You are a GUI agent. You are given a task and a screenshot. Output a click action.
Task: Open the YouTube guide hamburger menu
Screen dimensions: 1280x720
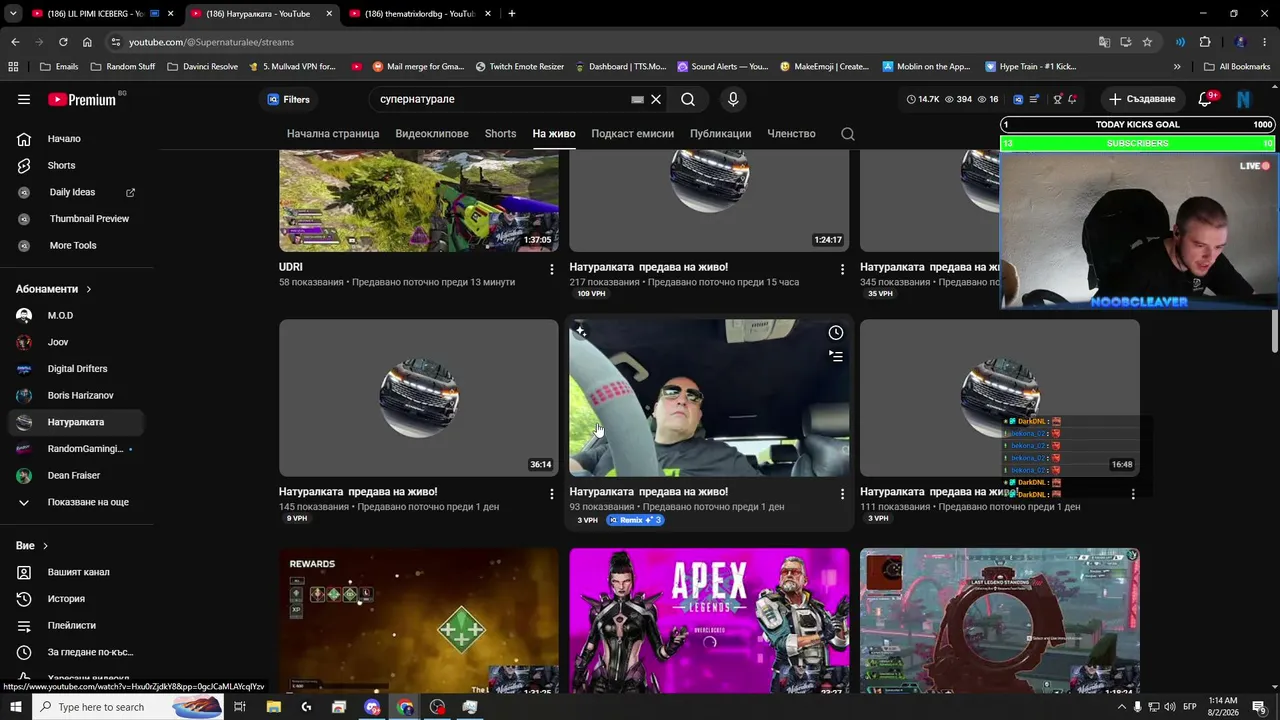click(x=24, y=100)
